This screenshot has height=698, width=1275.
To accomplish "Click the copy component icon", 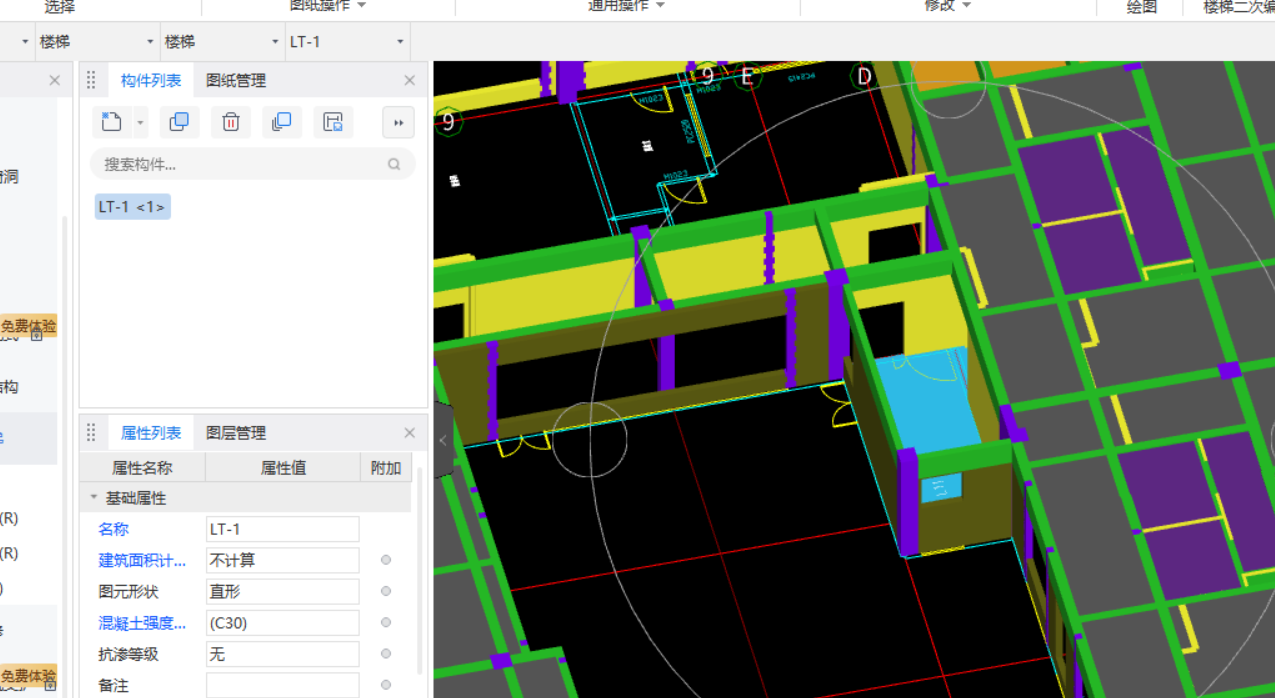I will pos(179,122).
